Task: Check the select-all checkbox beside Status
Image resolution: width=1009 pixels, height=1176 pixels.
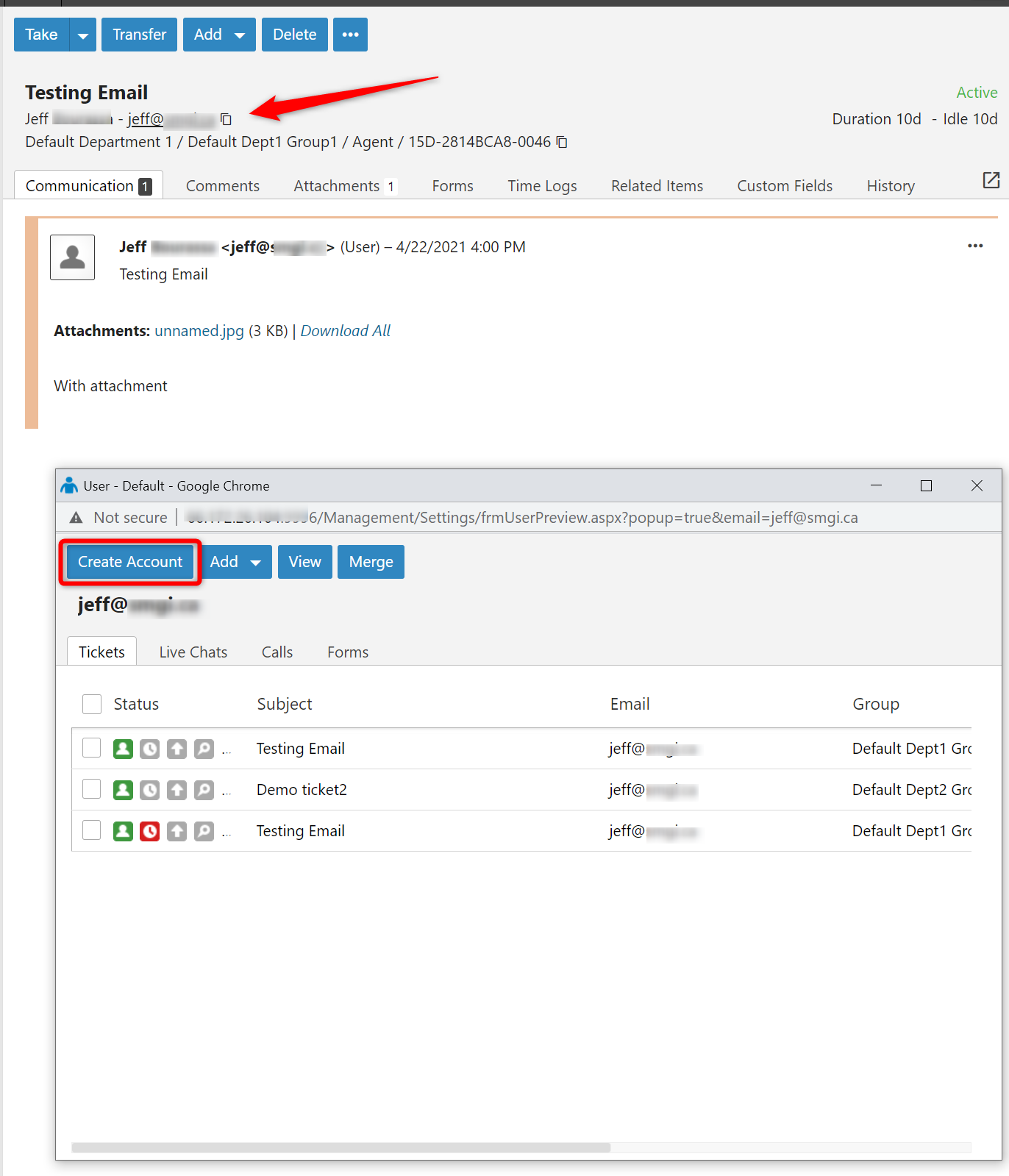Action: coord(92,704)
